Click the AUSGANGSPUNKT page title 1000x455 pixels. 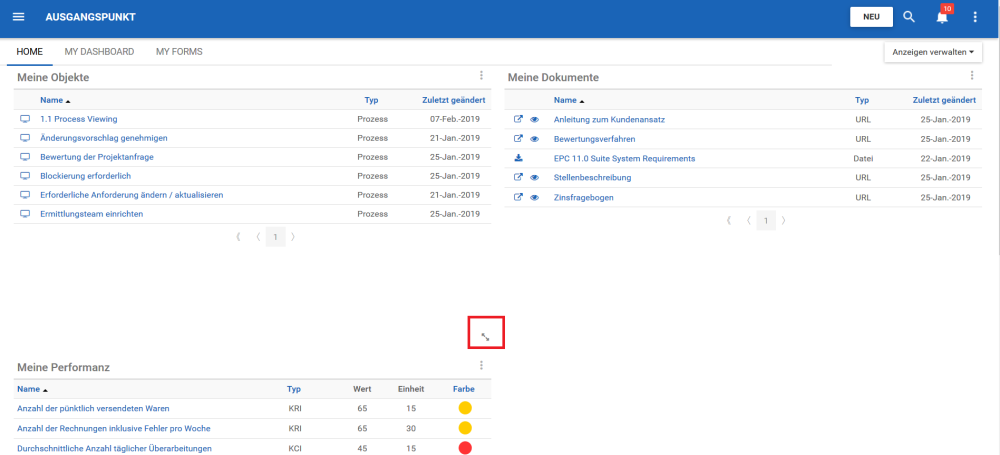pyautogui.click(x=91, y=17)
